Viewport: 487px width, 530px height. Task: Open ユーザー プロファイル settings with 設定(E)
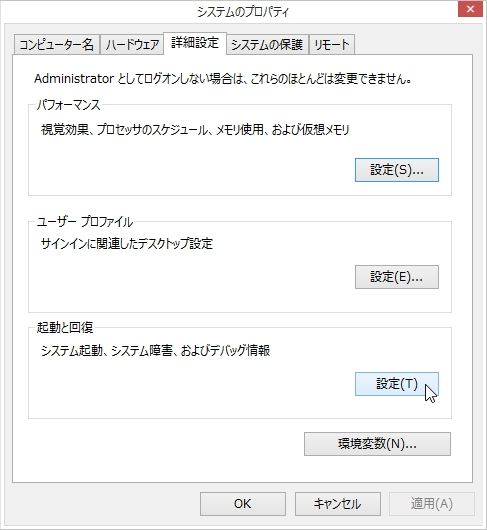click(397, 277)
